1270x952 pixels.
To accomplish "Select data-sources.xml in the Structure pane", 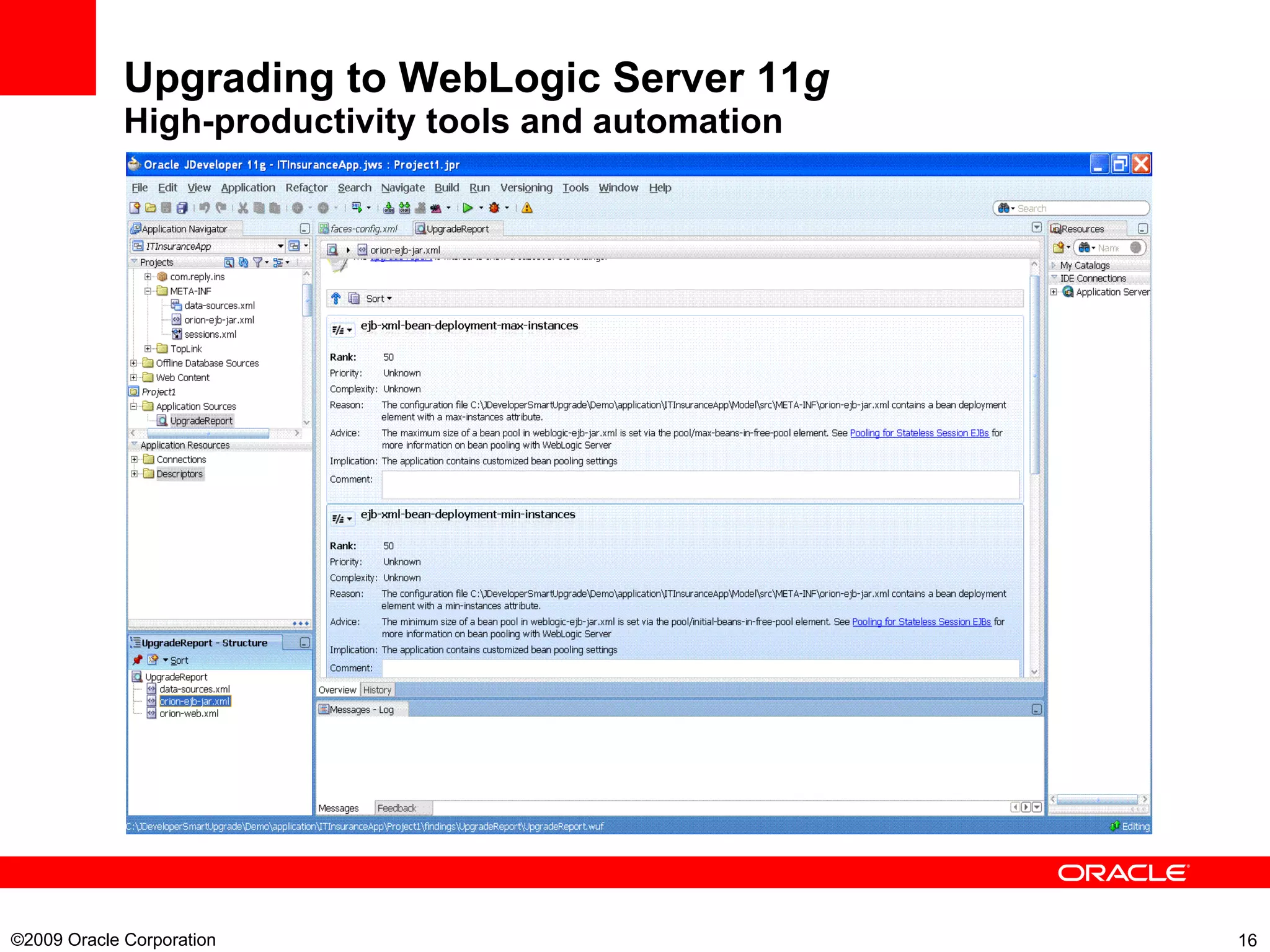I will [x=195, y=689].
